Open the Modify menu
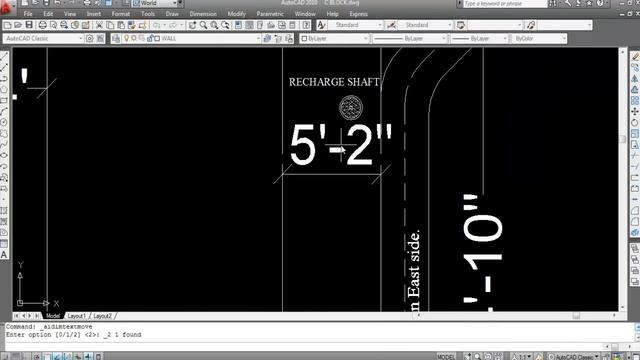 [237, 14]
